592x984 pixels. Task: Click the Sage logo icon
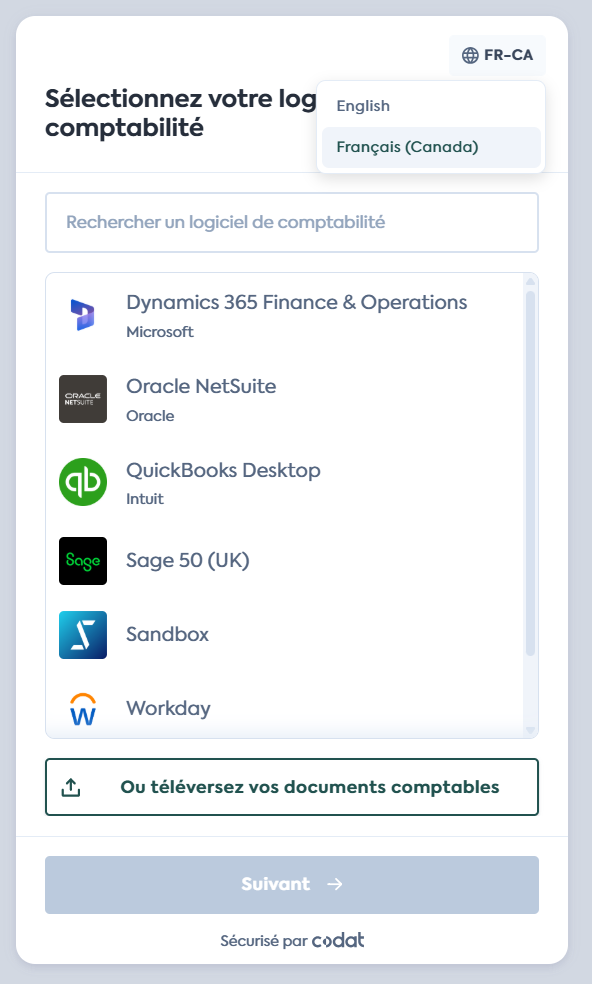click(x=83, y=560)
